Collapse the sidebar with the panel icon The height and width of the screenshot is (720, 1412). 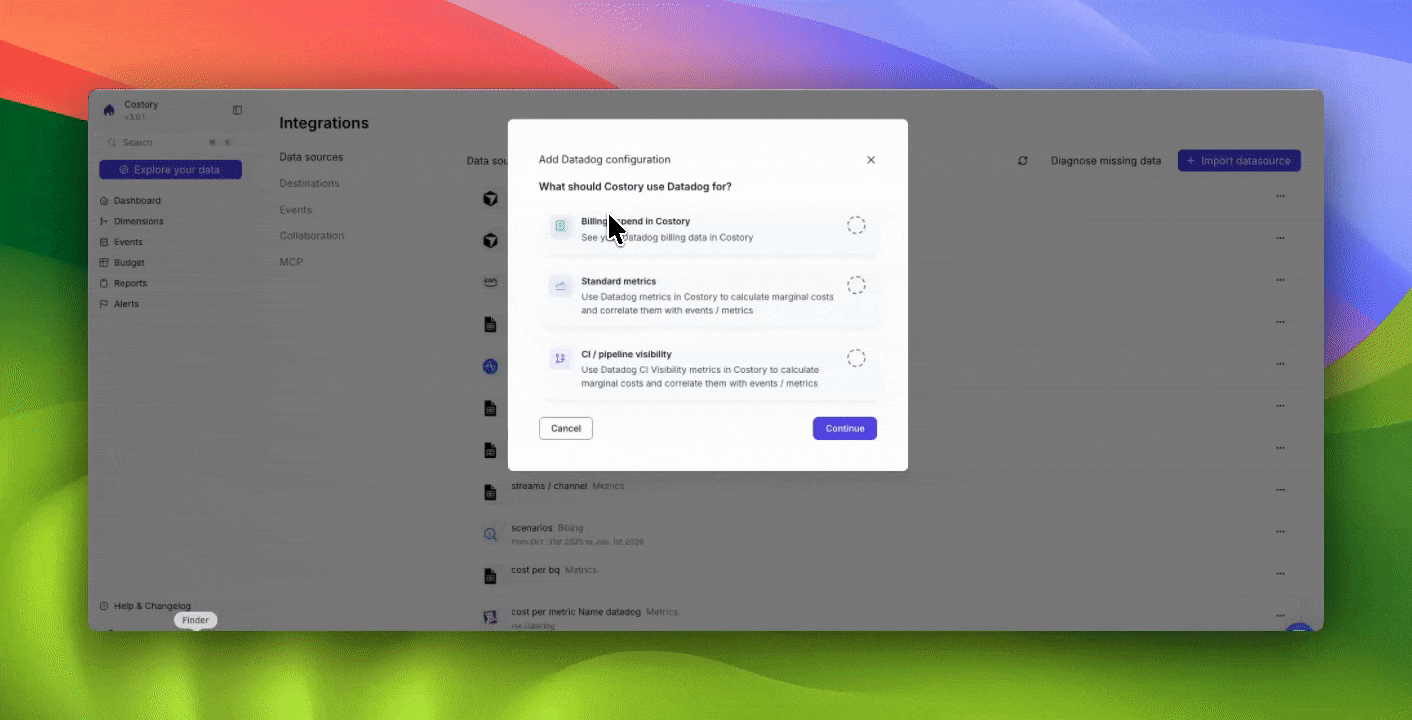point(237,110)
